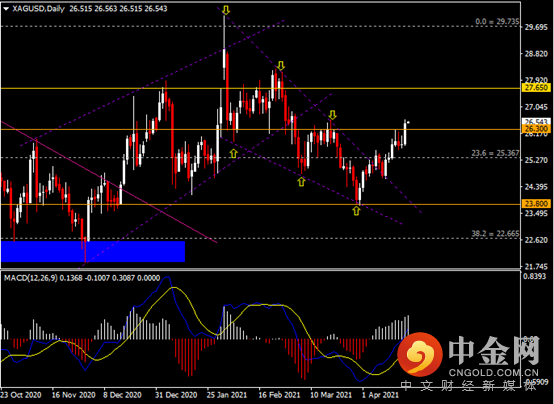Select the 23.800 orange price tag

click(x=536, y=204)
